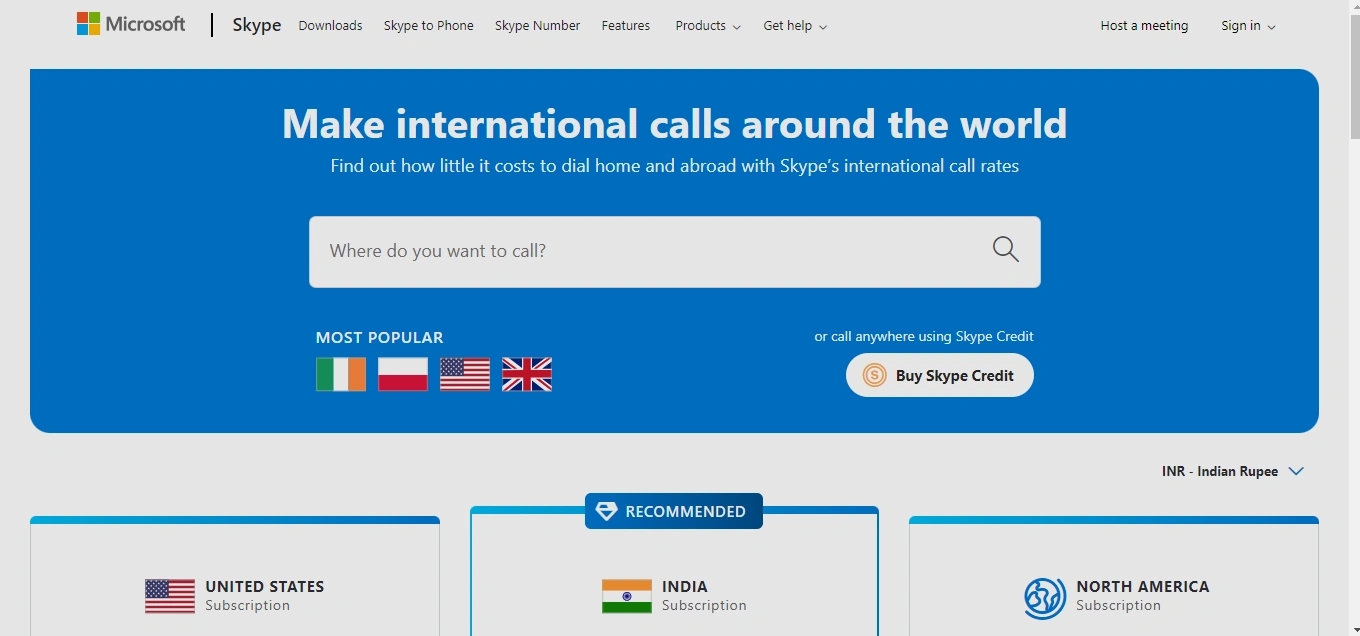Go to Skype to Phone page
The image size is (1360, 636).
(x=428, y=26)
